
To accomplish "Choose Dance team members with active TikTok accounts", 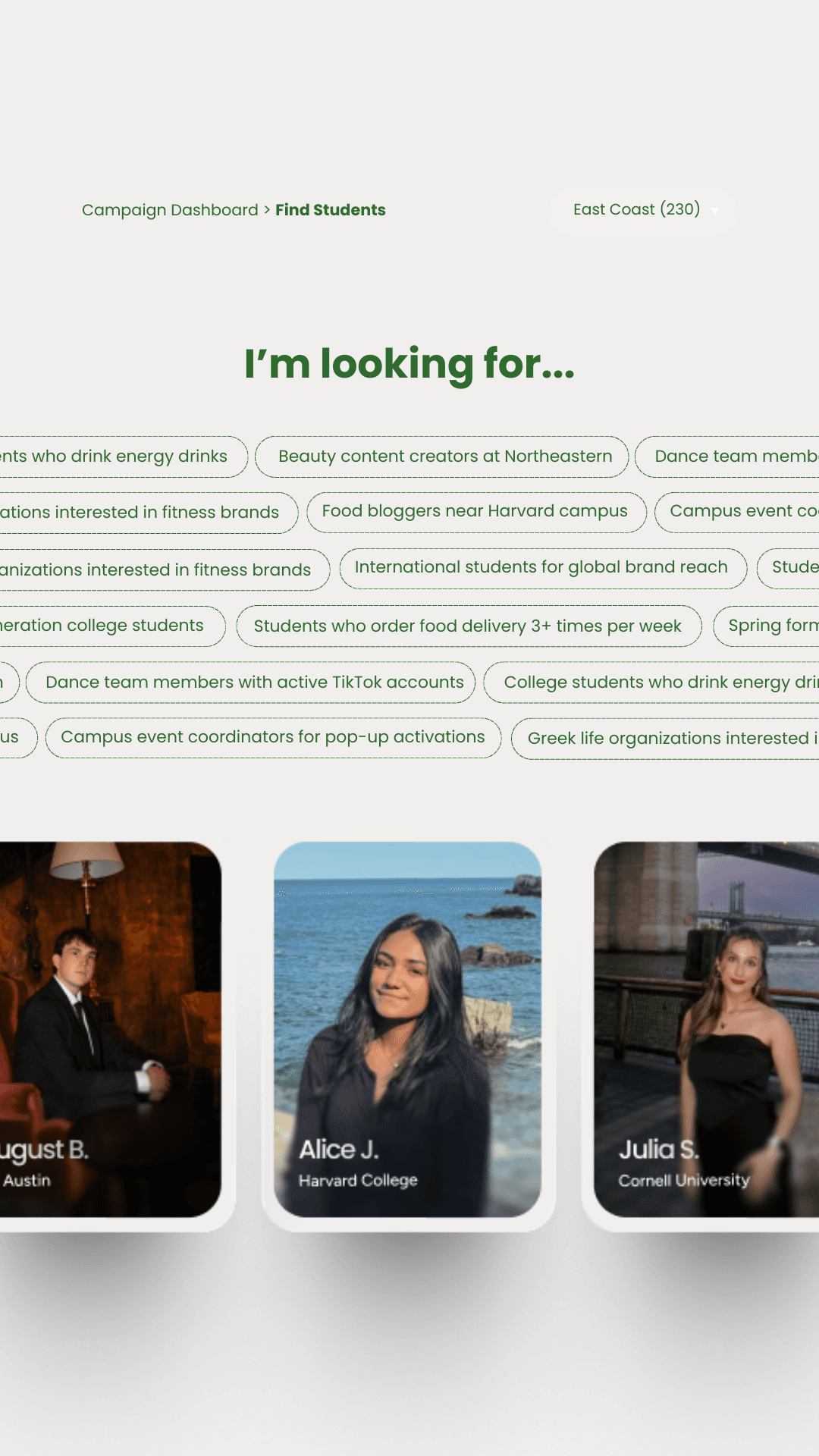I will (x=251, y=682).
